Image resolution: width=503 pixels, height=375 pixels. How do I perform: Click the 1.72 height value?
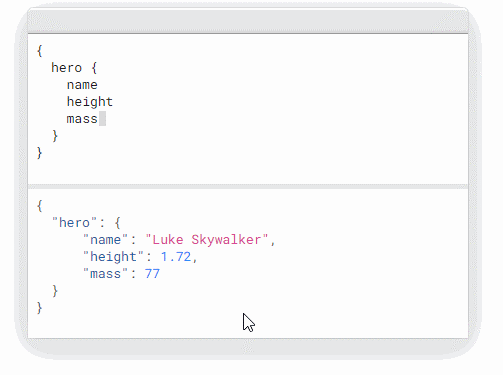(x=176, y=257)
